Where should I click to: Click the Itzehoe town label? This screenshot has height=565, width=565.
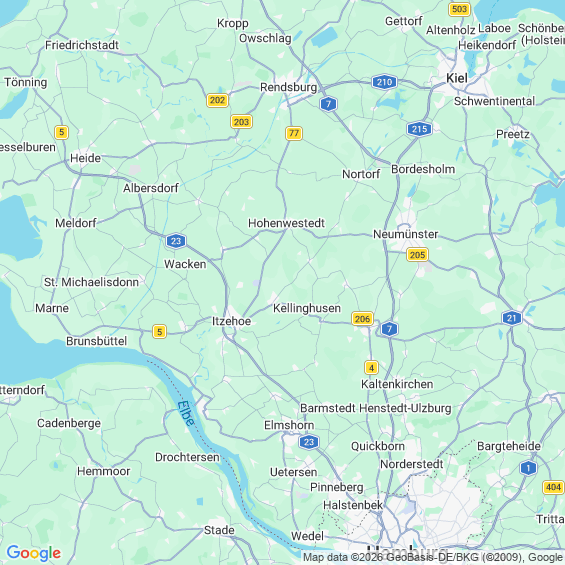pos(231,321)
